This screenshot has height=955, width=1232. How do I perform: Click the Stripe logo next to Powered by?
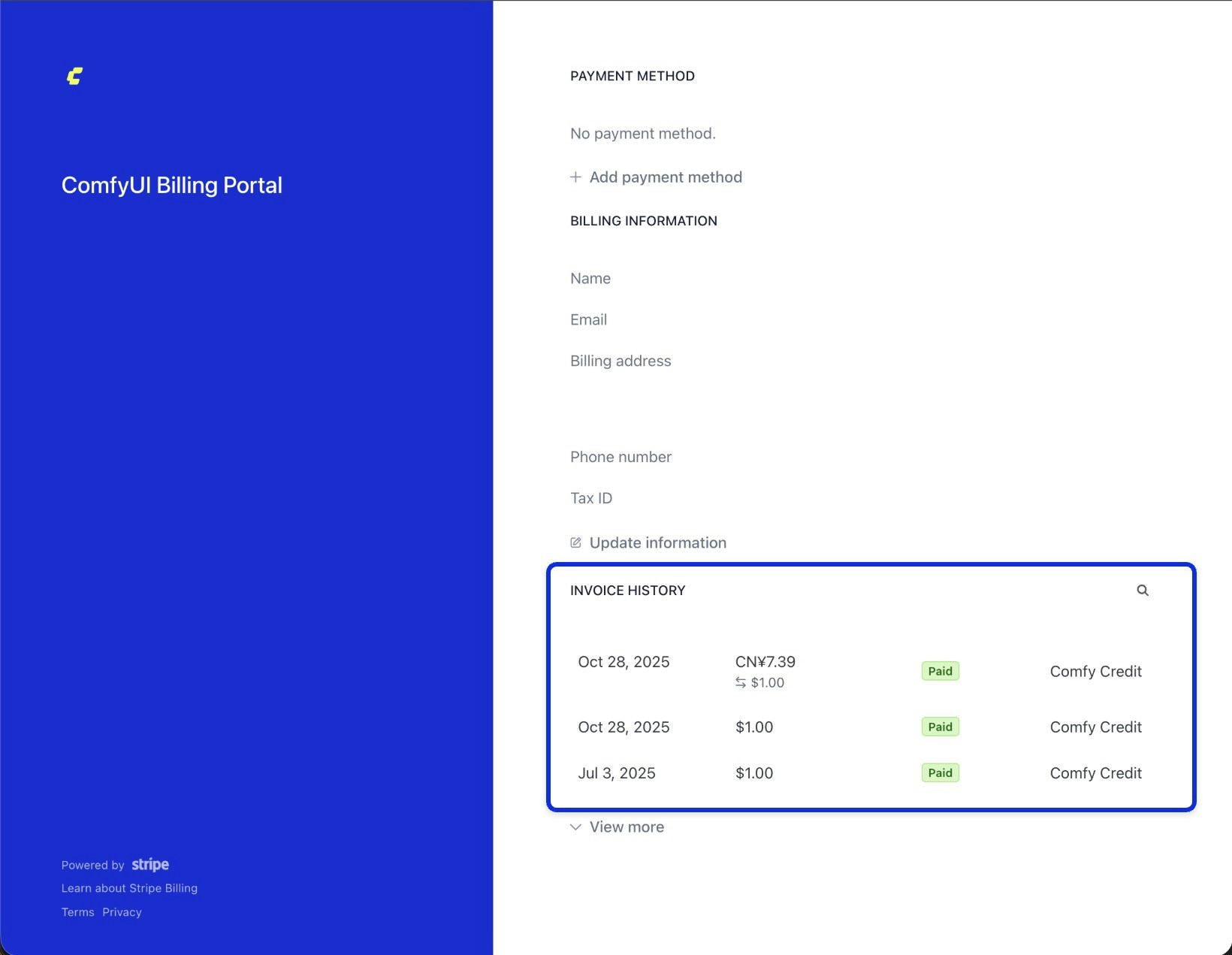(x=149, y=865)
